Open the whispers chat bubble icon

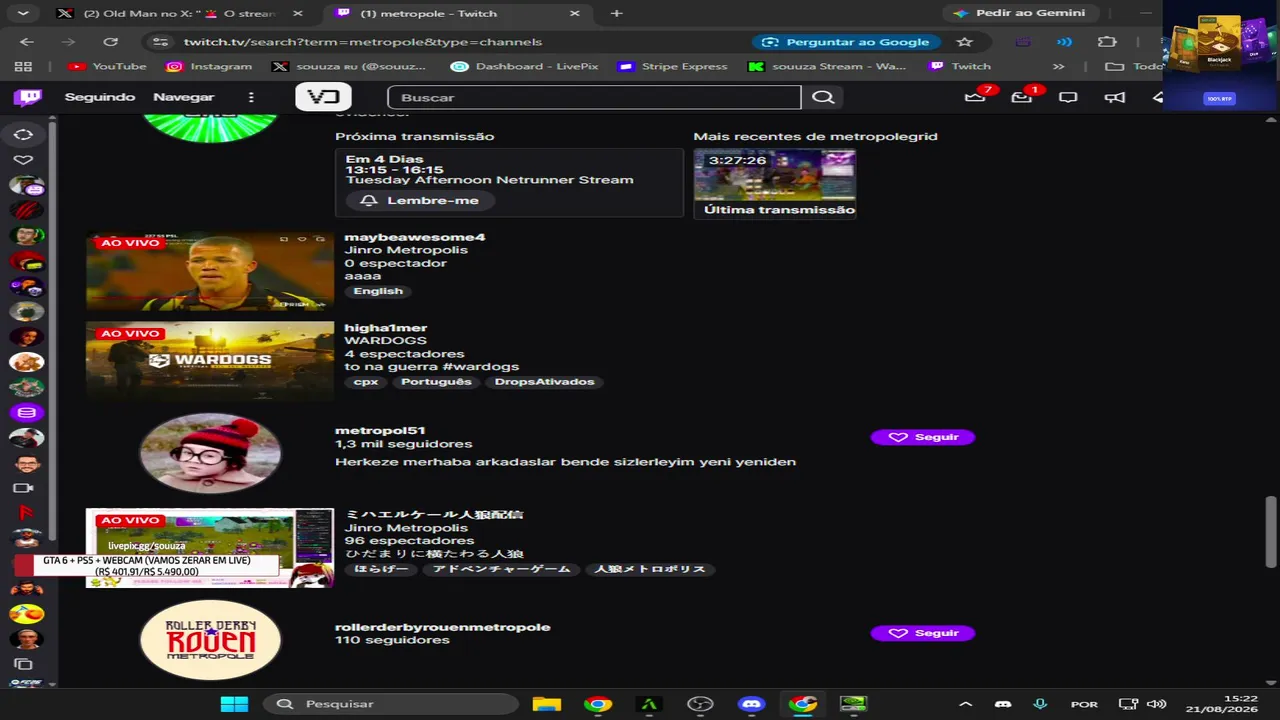pos(1068,97)
